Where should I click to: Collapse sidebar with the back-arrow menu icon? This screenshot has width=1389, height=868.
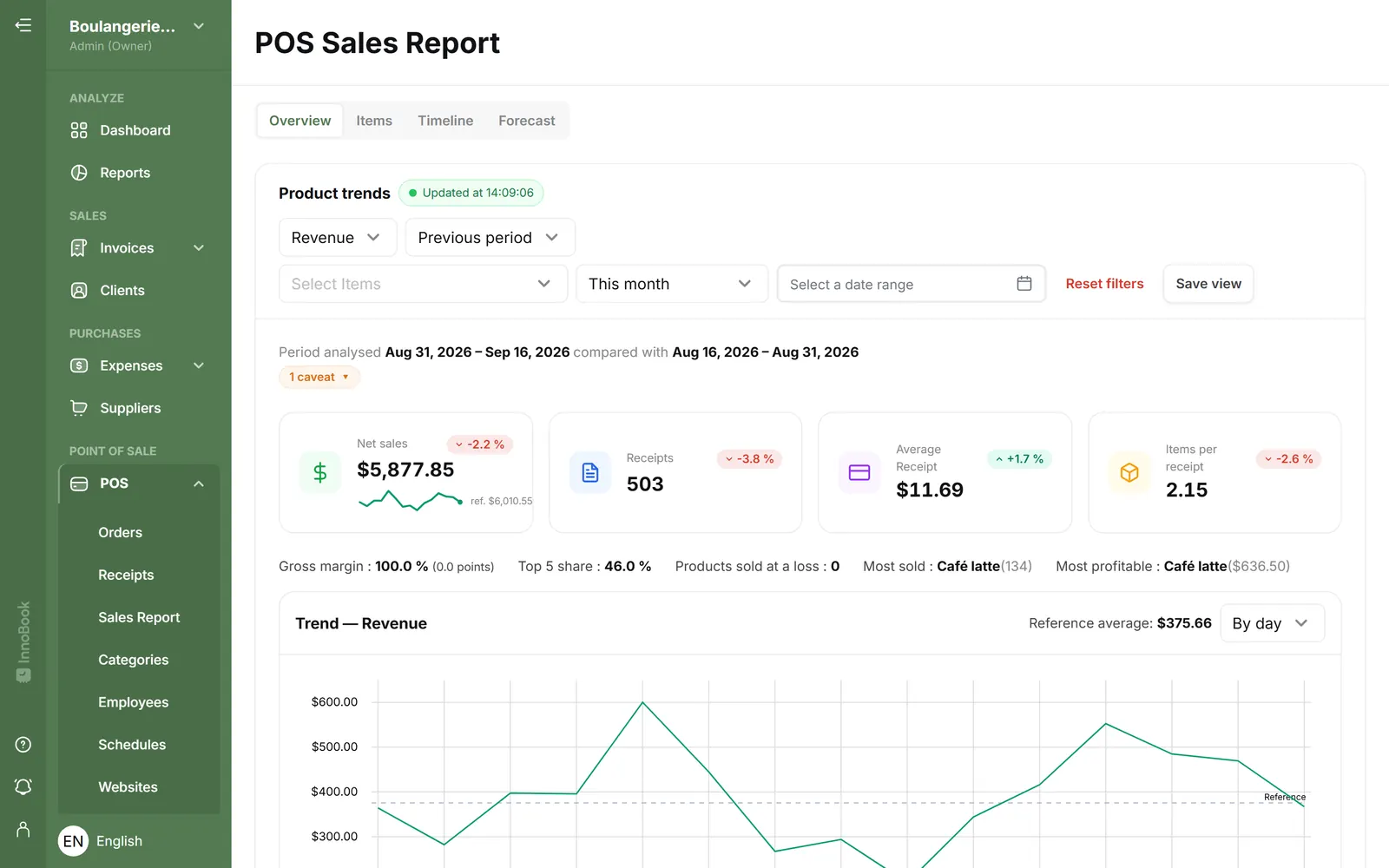pyautogui.click(x=23, y=25)
